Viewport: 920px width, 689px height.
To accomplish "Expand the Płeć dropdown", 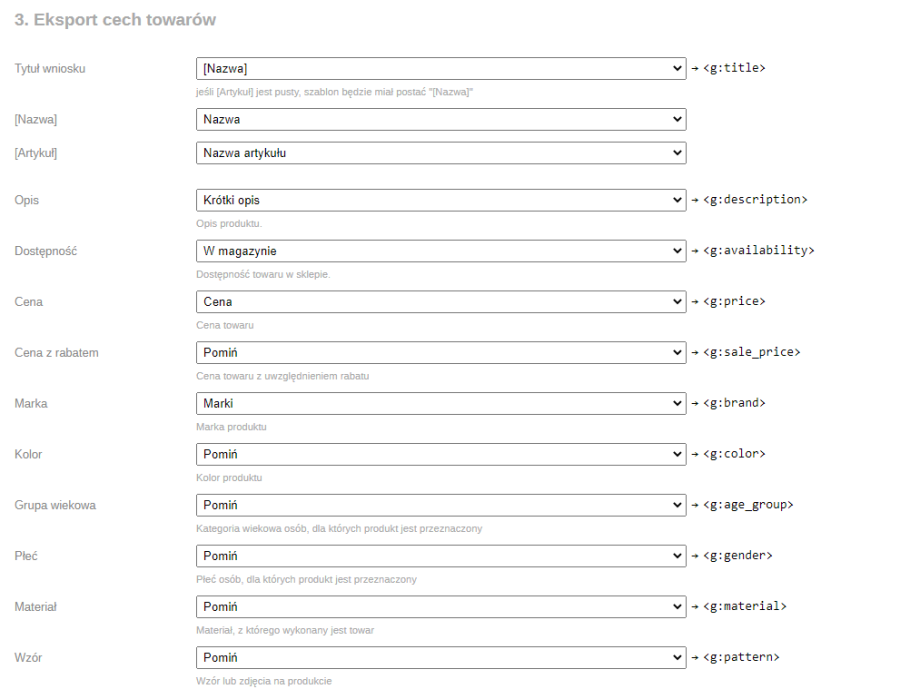I will pyautogui.click(x=441, y=556).
